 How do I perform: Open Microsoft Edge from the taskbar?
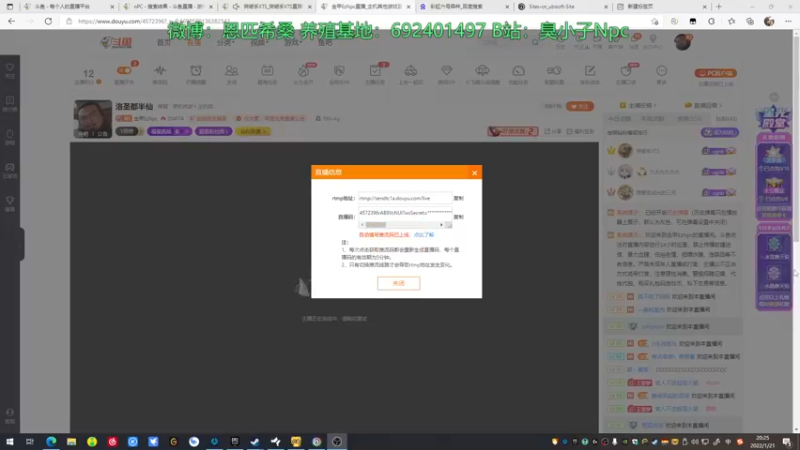tap(51, 442)
